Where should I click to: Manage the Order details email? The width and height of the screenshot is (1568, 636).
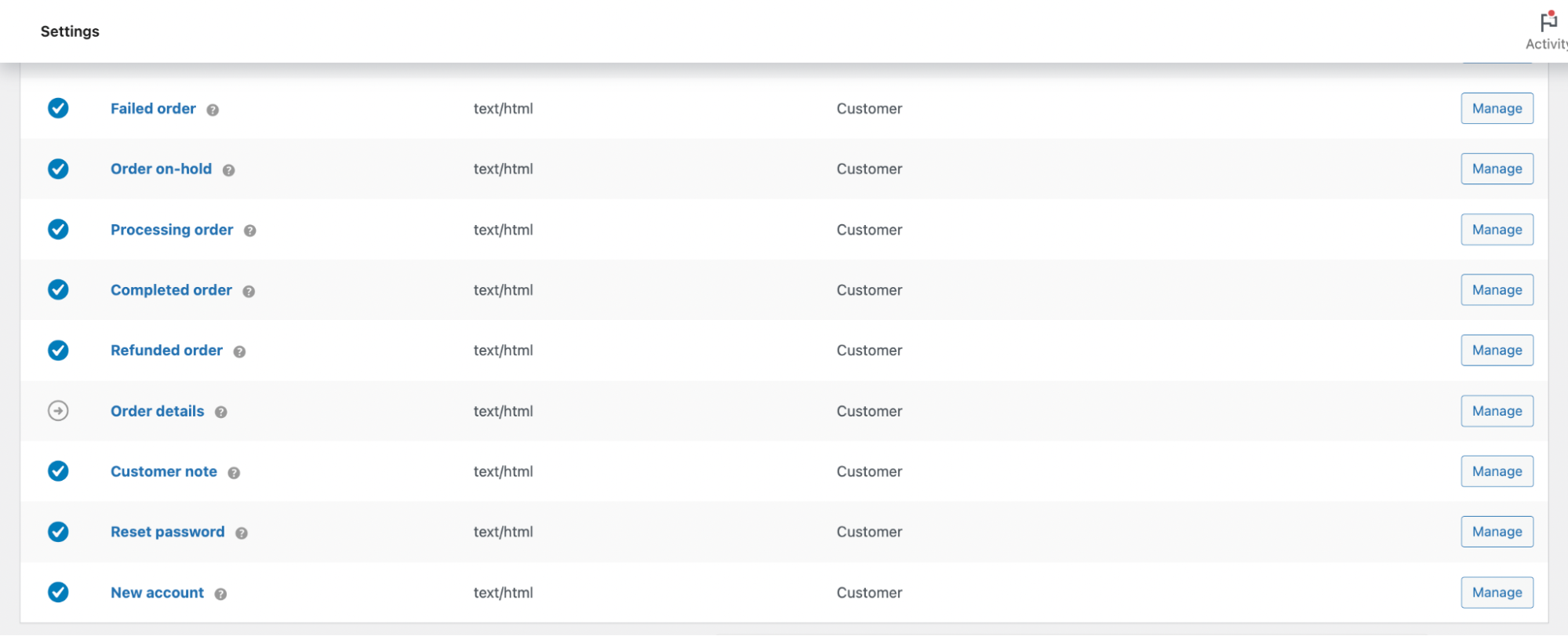[1497, 411]
